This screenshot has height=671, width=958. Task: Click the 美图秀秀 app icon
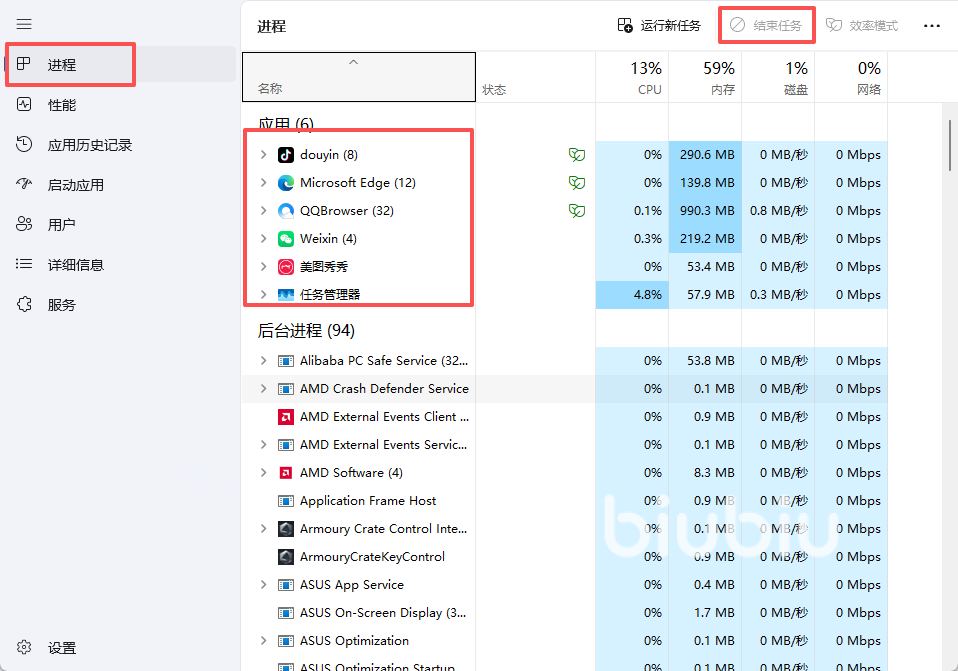[x=286, y=267]
